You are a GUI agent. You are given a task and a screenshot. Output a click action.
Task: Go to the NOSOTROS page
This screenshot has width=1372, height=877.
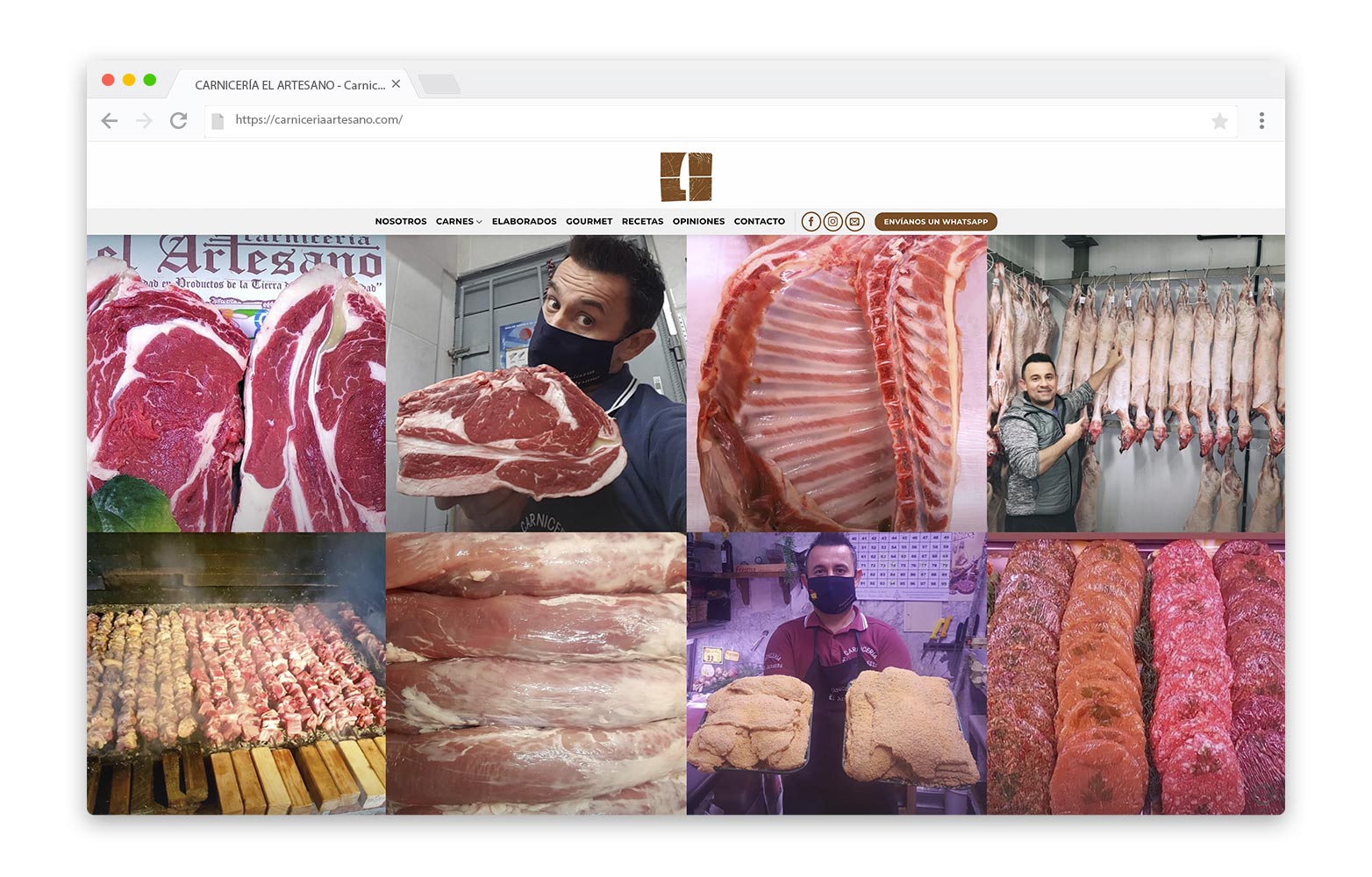(401, 222)
